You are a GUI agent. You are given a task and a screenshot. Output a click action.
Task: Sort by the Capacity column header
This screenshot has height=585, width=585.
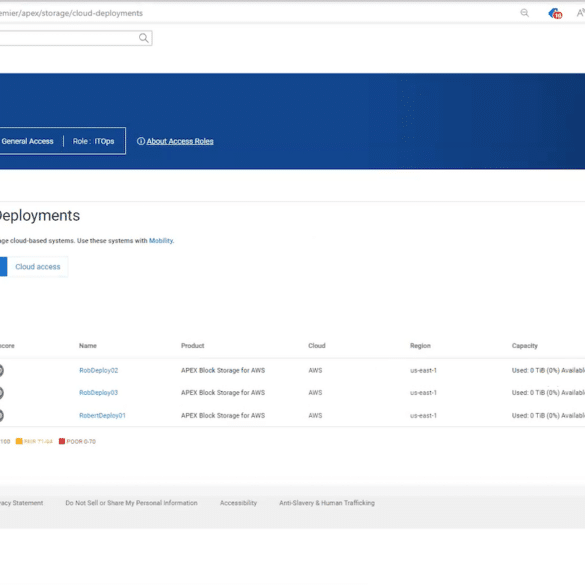pos(525,346)
